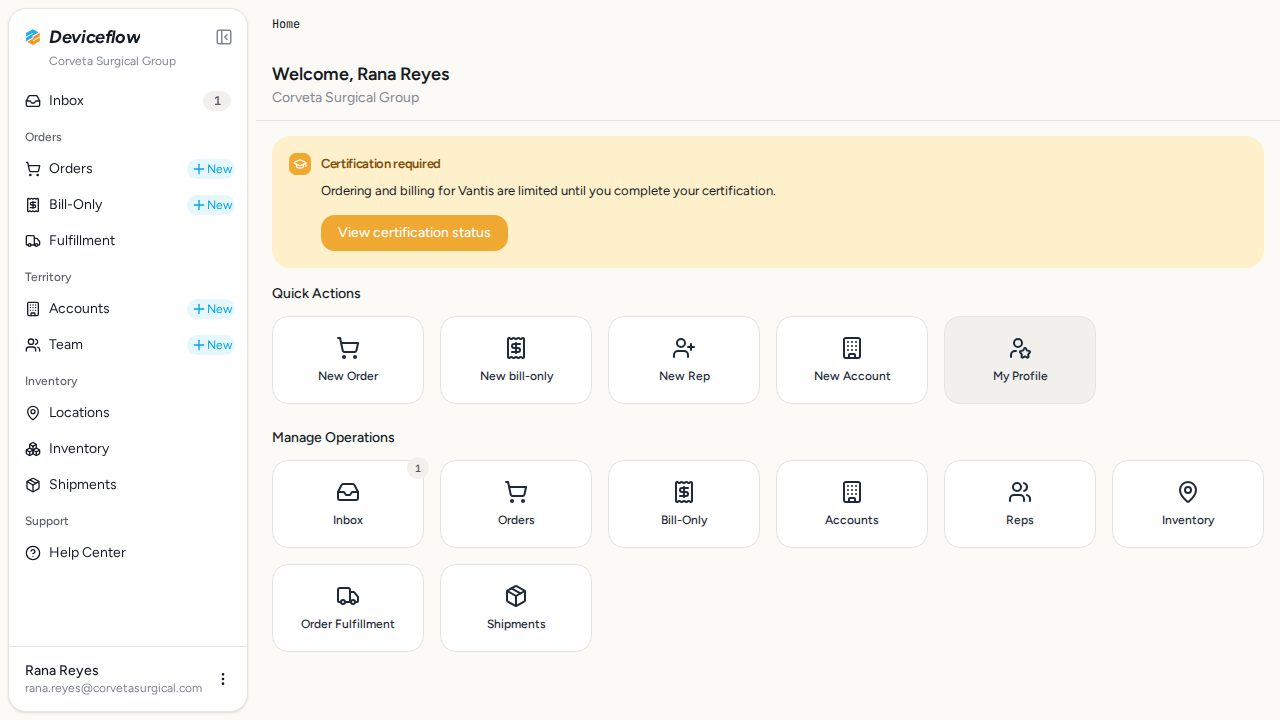Open Order Fulfillment card

pyautogui.click(x=348, y=608)
